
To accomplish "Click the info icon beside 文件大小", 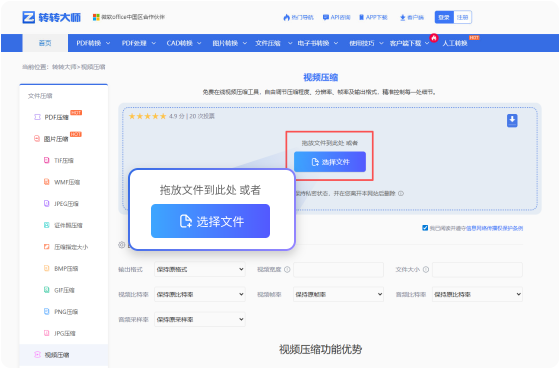I will coord(426,270).
